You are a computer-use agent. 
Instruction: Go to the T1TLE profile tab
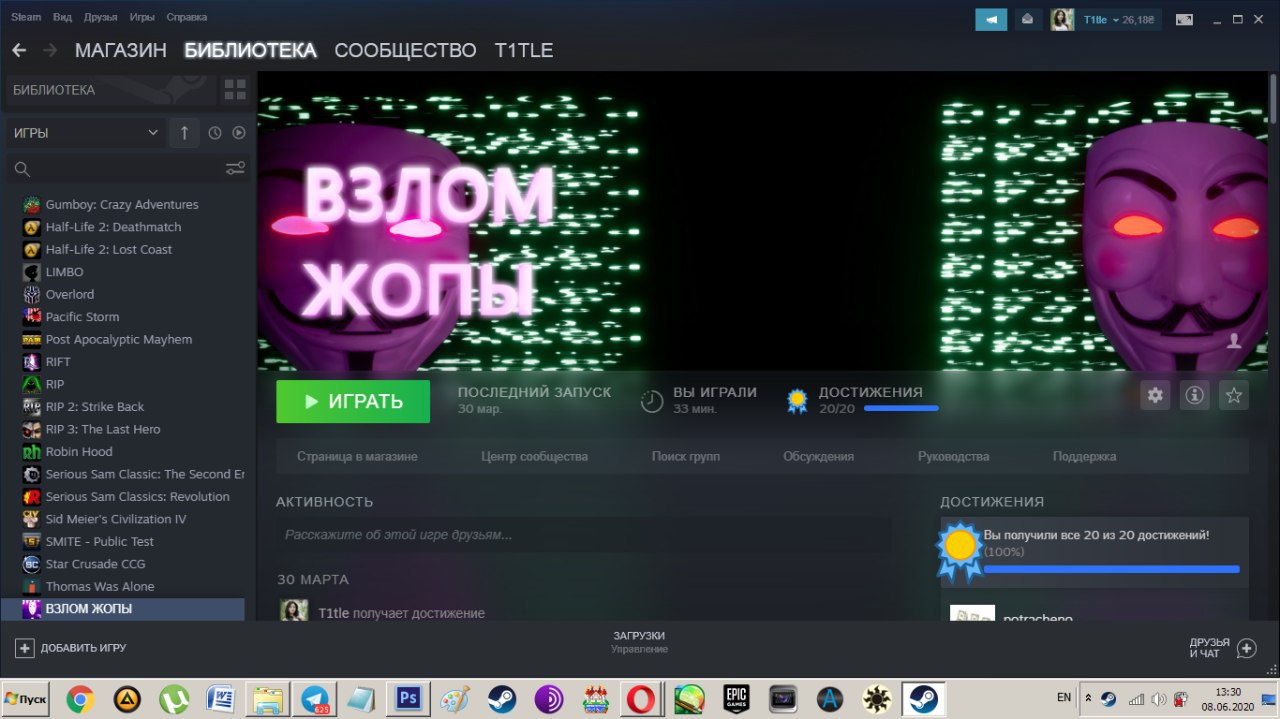[524, 50]
